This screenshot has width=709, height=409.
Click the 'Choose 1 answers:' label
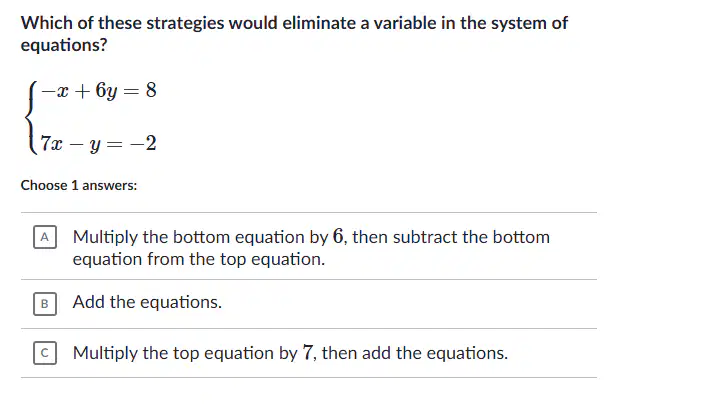[x=79, y=185]
